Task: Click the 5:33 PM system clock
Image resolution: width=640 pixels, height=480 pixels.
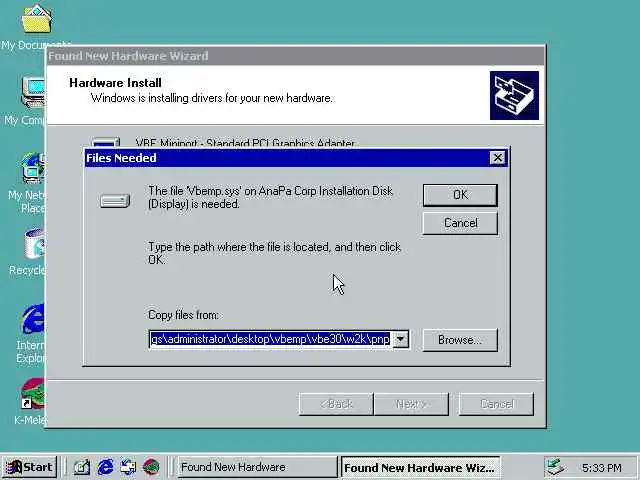Action: click(x=602, y=467)
